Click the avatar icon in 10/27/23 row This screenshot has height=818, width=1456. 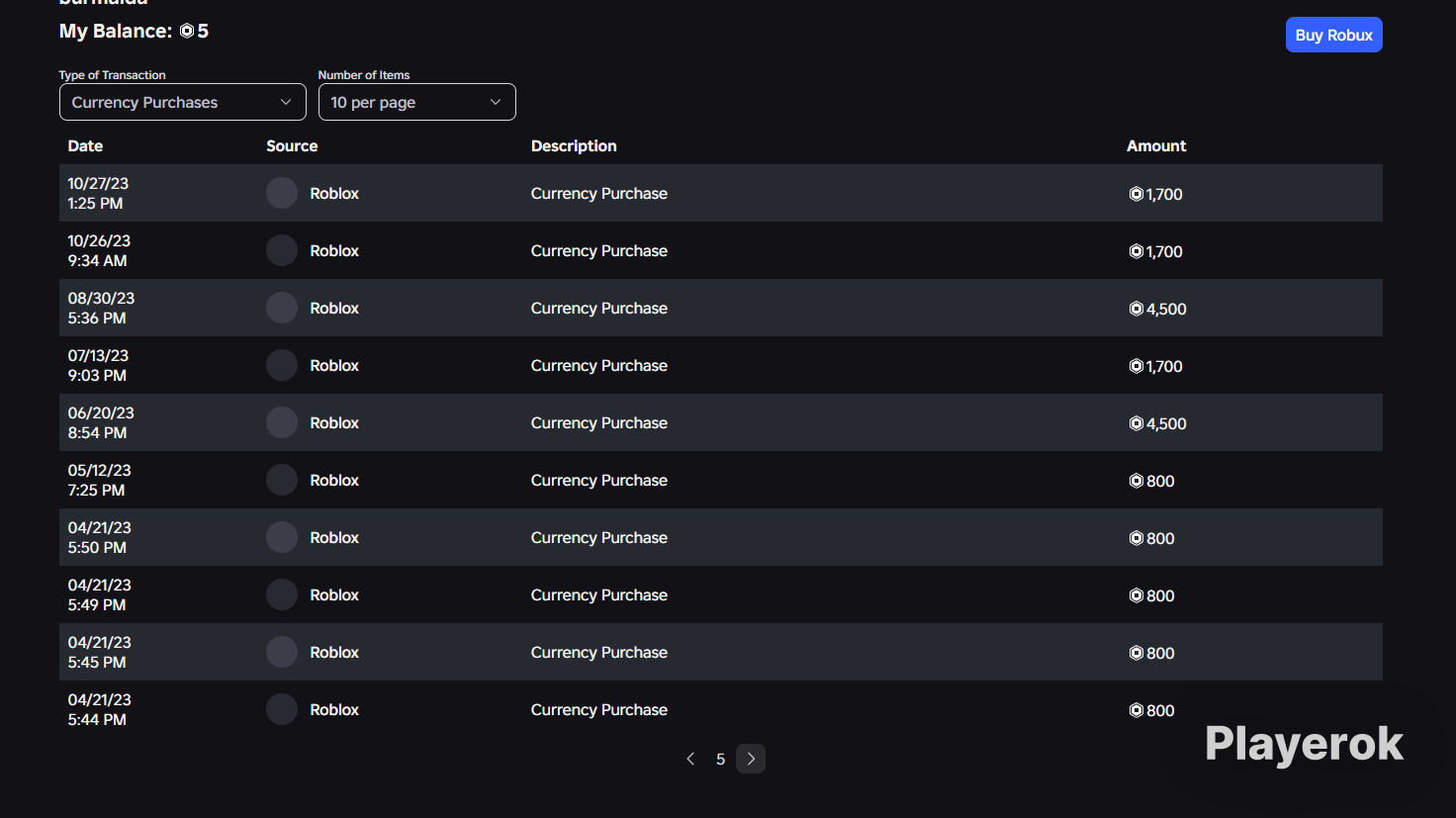coord(282,193)
